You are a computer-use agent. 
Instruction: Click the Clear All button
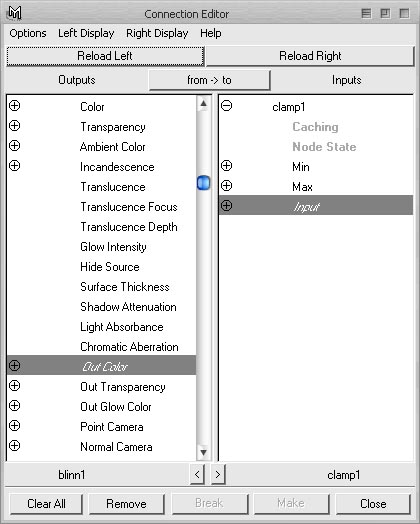click(x=46, y=504)
